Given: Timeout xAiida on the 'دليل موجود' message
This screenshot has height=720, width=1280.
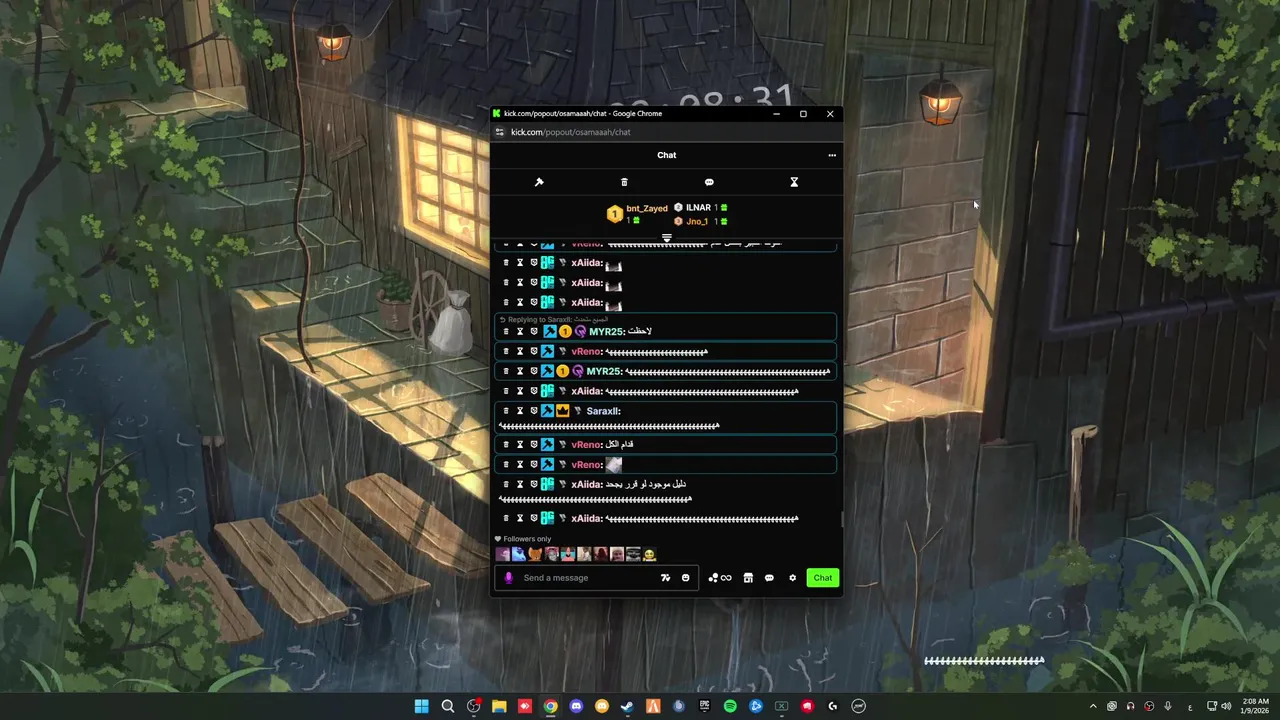Looking at the screenshot, I should (x=520, y=484).
